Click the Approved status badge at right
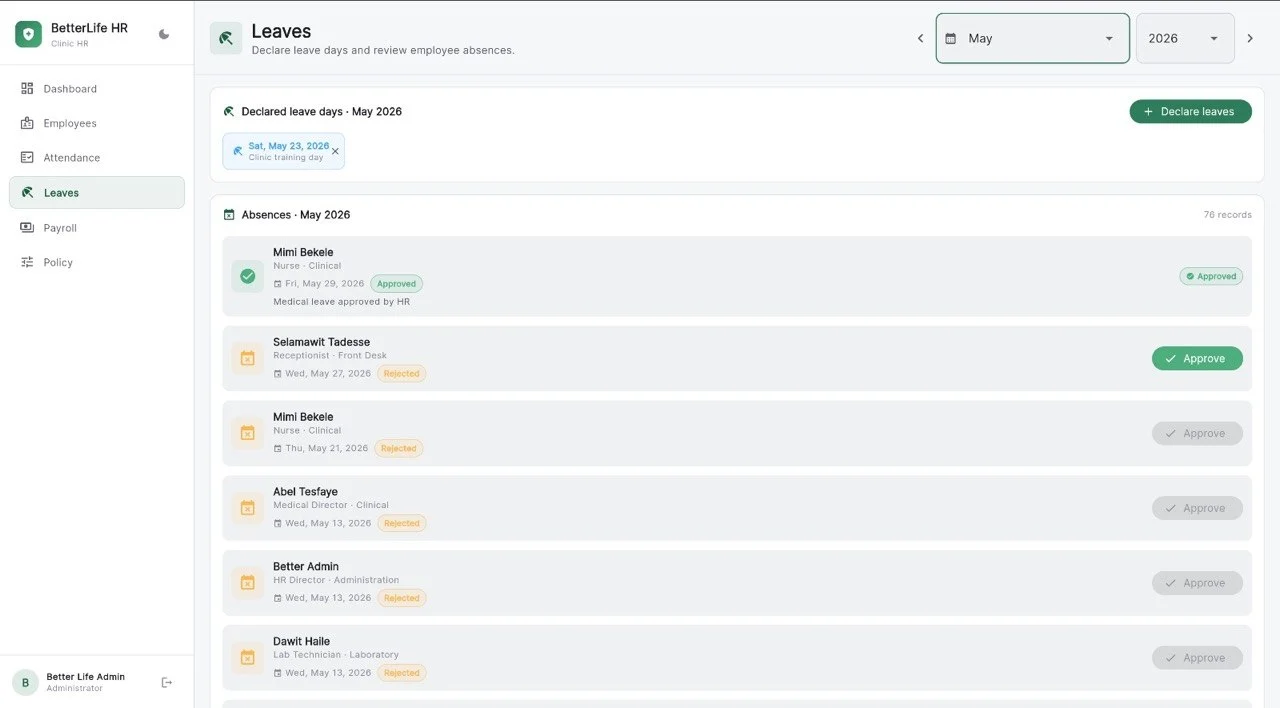Viewport: 1280px width, 708px height. [x=1211, y=276]
